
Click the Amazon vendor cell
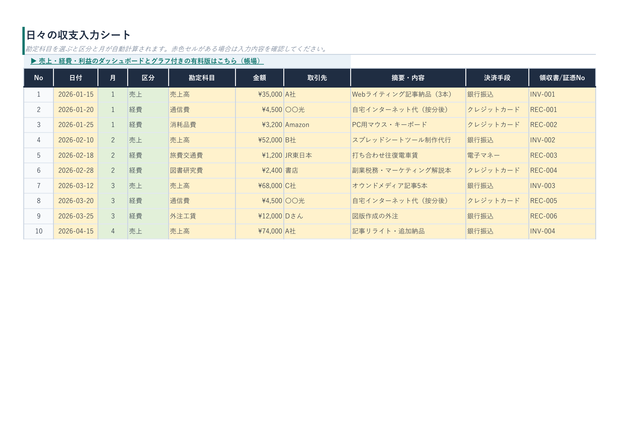[317, 125]
